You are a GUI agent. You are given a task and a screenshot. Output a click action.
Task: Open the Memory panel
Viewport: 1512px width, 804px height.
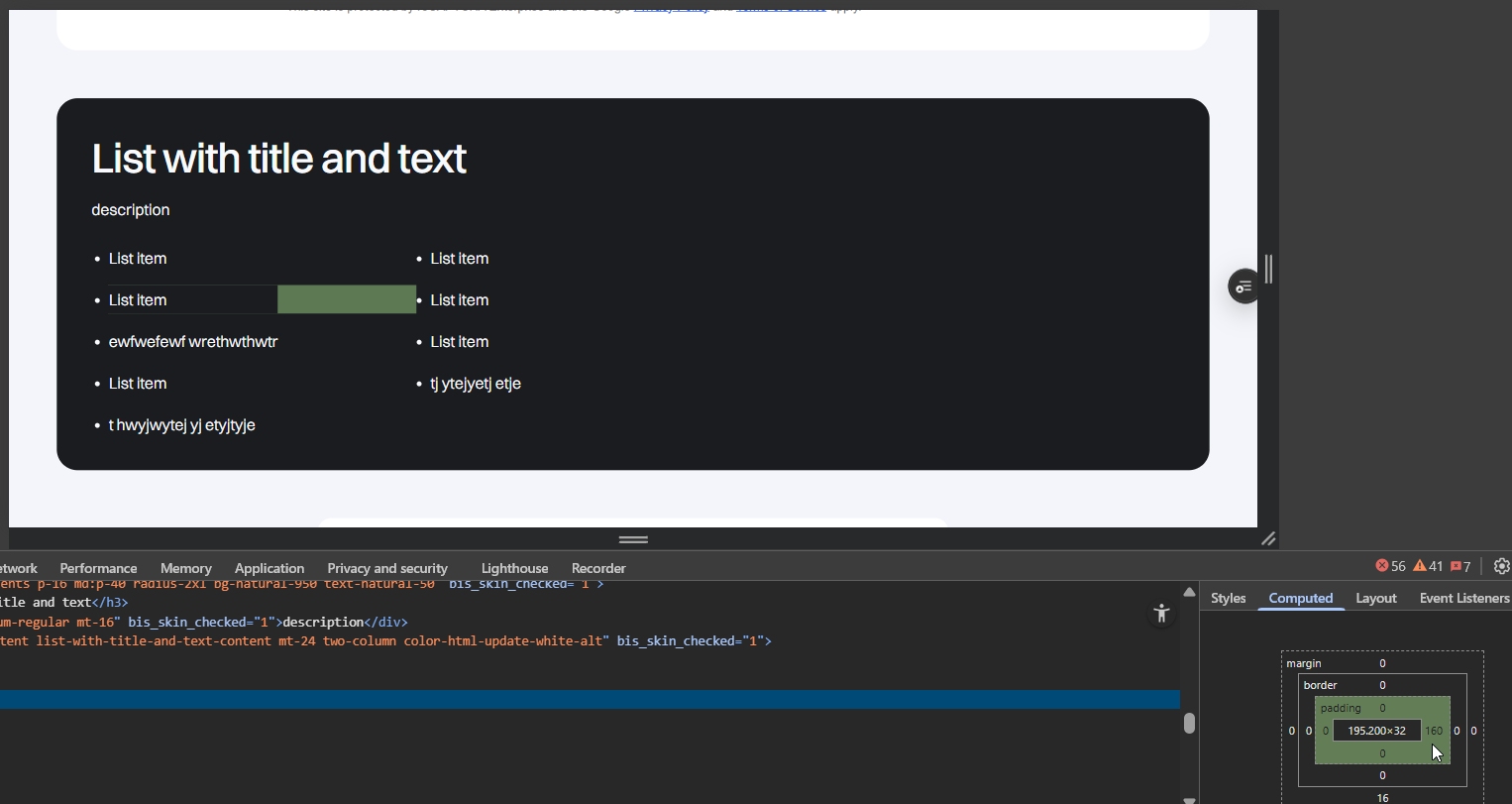click(186, 568)
